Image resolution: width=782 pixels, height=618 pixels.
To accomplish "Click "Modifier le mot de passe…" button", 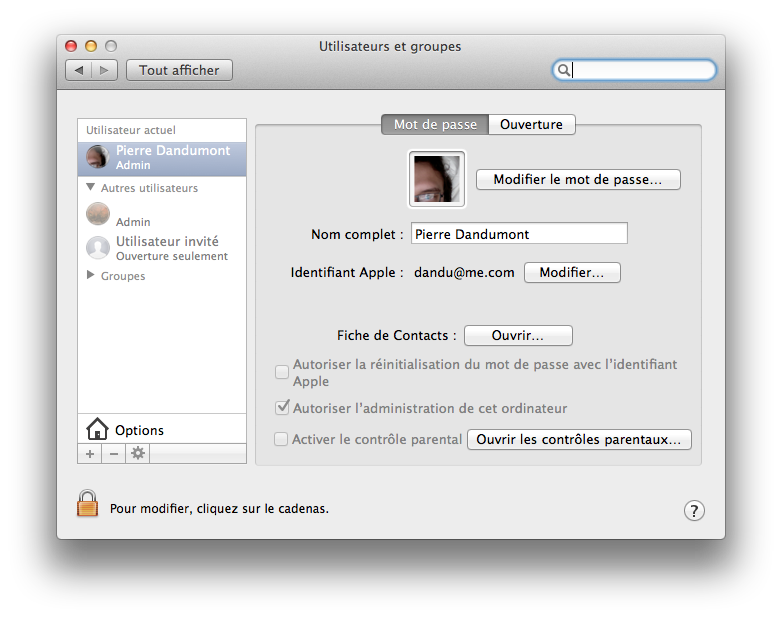I will pyautogui.click(x=578, y=180).
